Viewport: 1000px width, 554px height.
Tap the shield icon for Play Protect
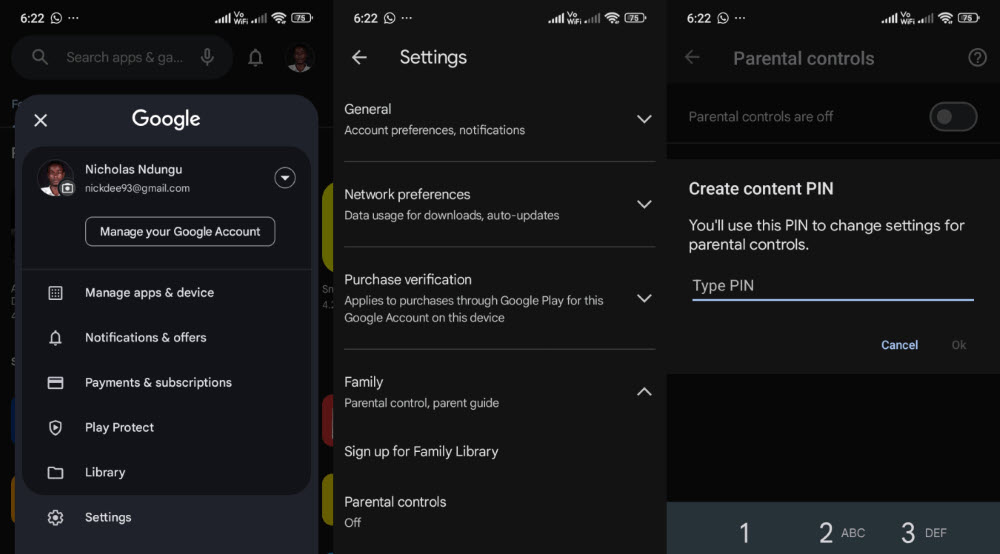pyautogui.click(x=55, y=427)
